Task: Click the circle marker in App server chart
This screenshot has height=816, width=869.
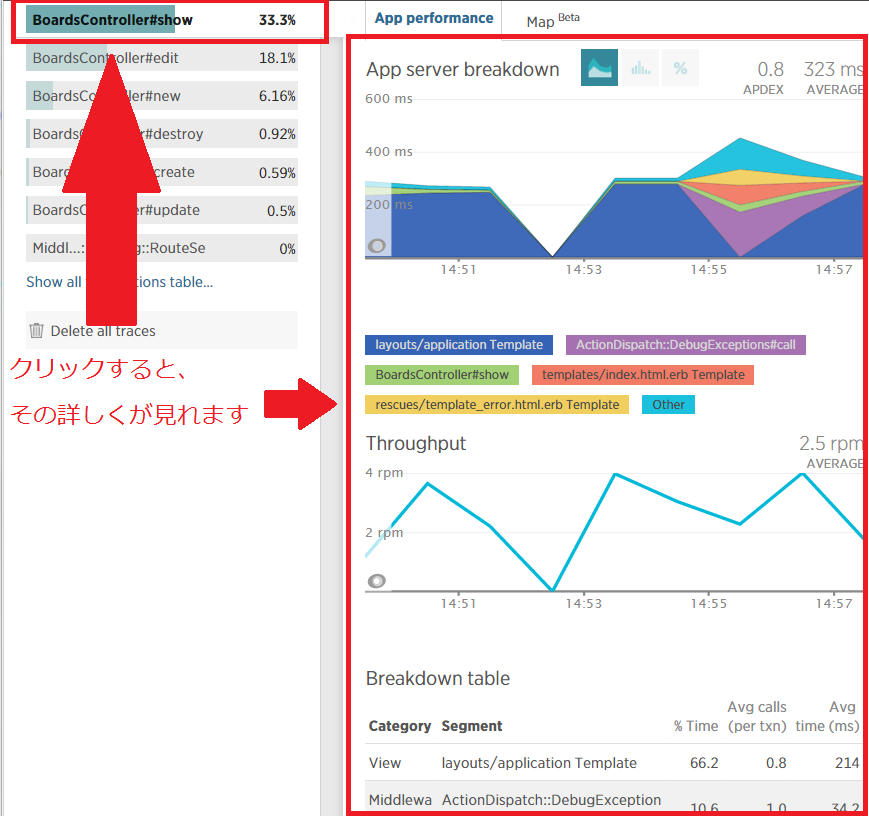Action: coord(377,245)
